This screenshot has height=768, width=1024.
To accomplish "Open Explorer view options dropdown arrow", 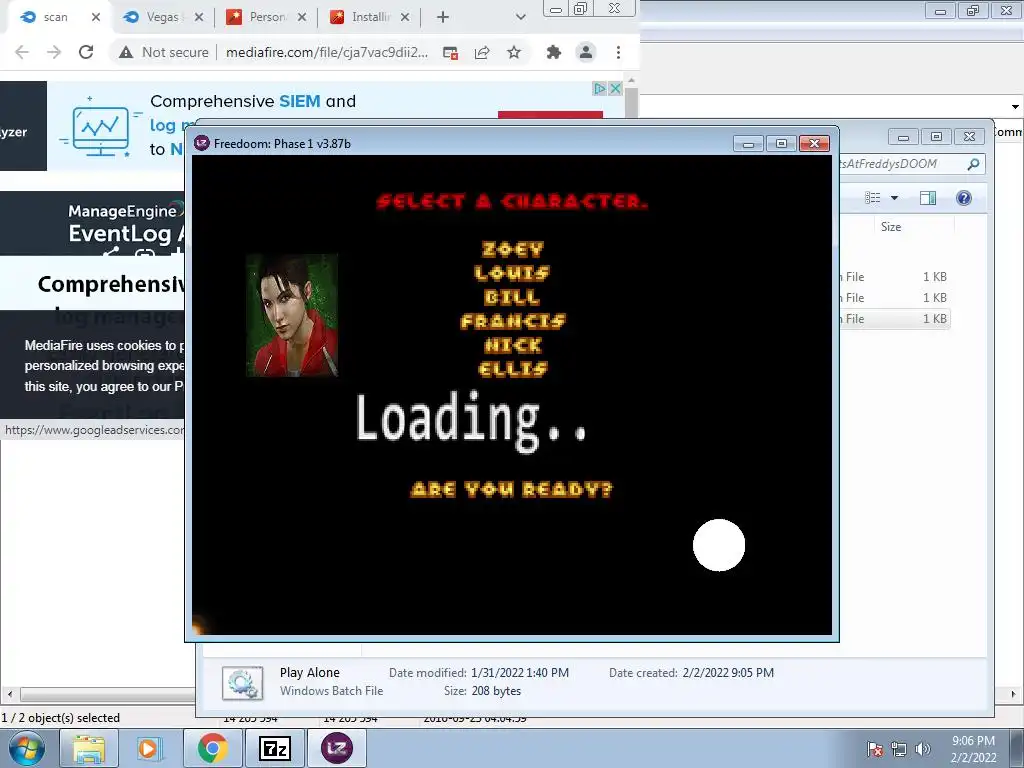I will pos(895,198).
